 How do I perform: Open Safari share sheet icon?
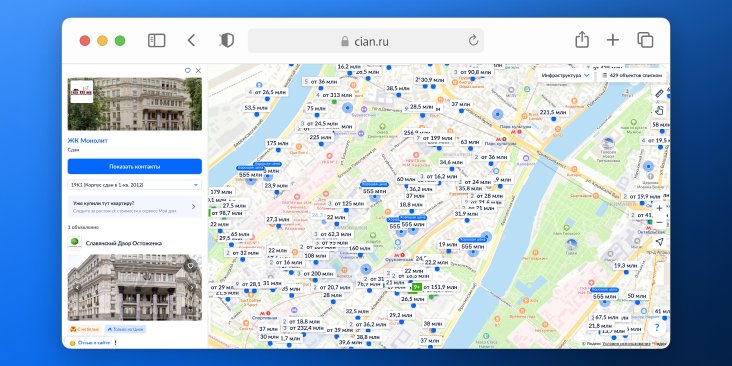582,40
